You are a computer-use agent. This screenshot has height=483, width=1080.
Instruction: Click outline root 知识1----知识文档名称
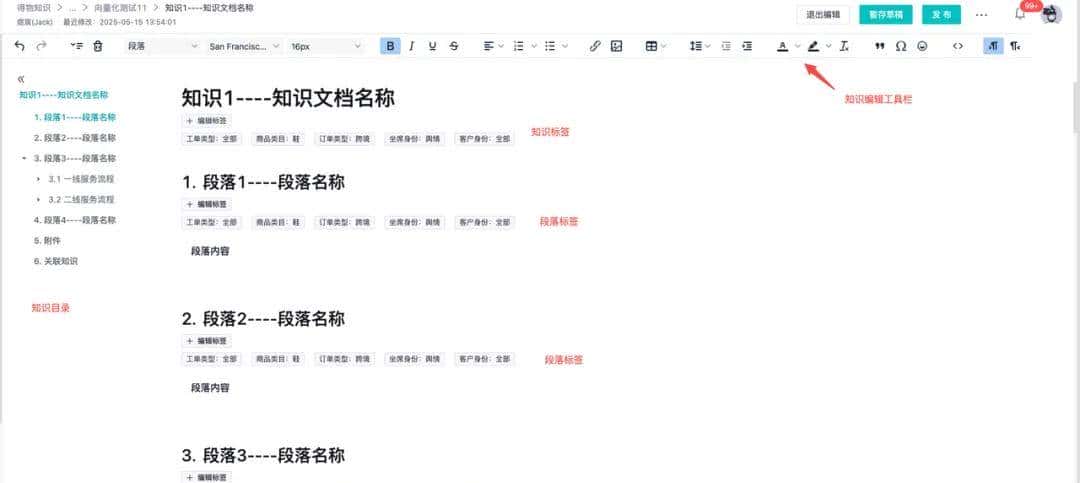63,95
